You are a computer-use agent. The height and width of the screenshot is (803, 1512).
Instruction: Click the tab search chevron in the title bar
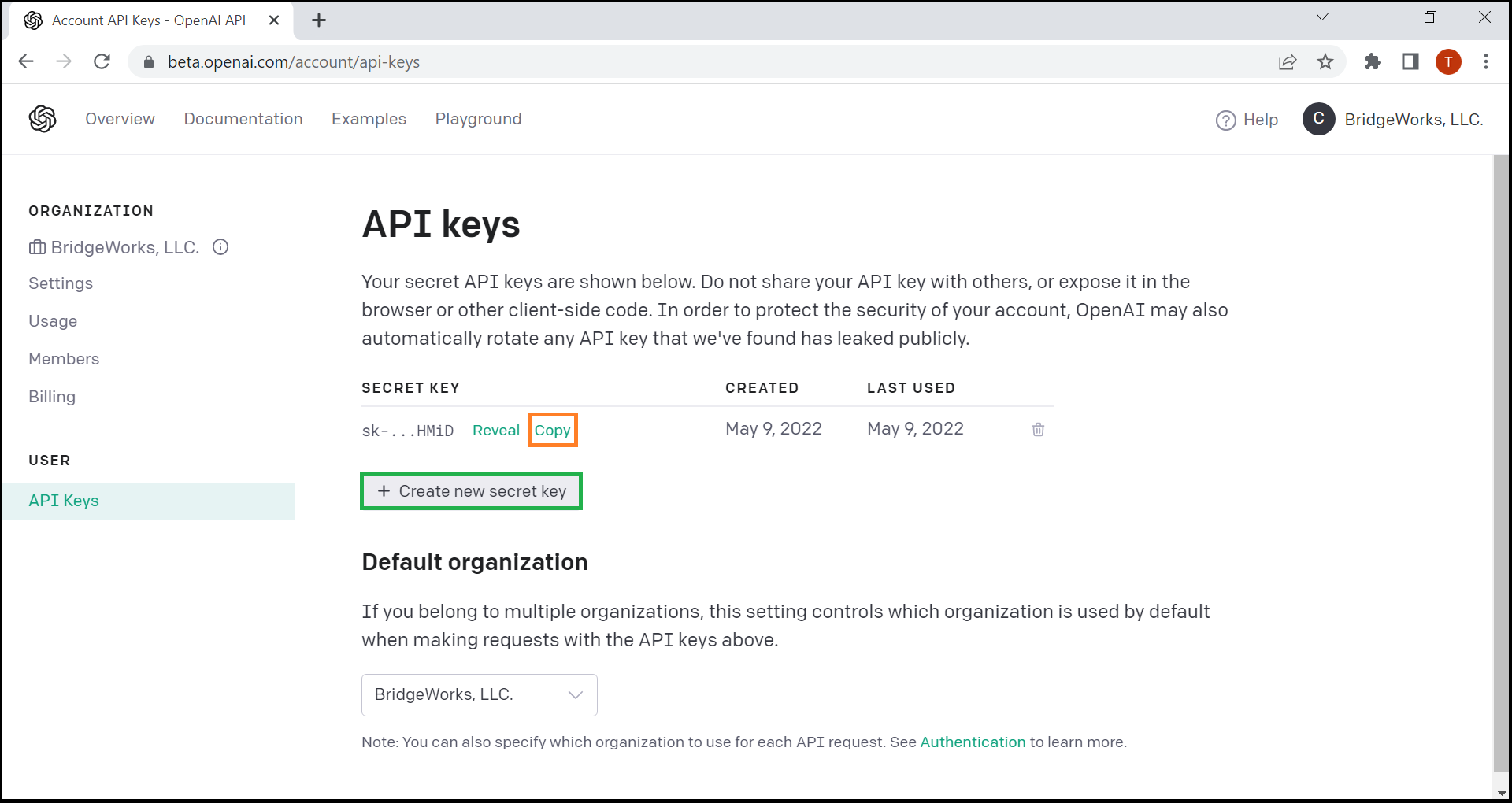click(x=1322, y=17)
